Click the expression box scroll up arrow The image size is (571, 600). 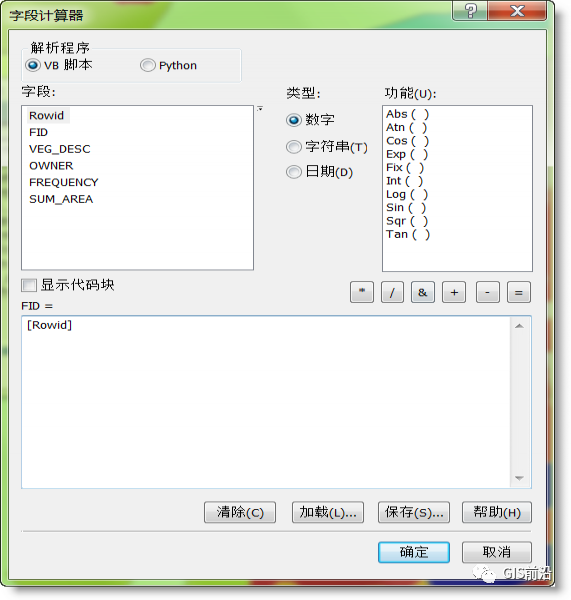519,326
